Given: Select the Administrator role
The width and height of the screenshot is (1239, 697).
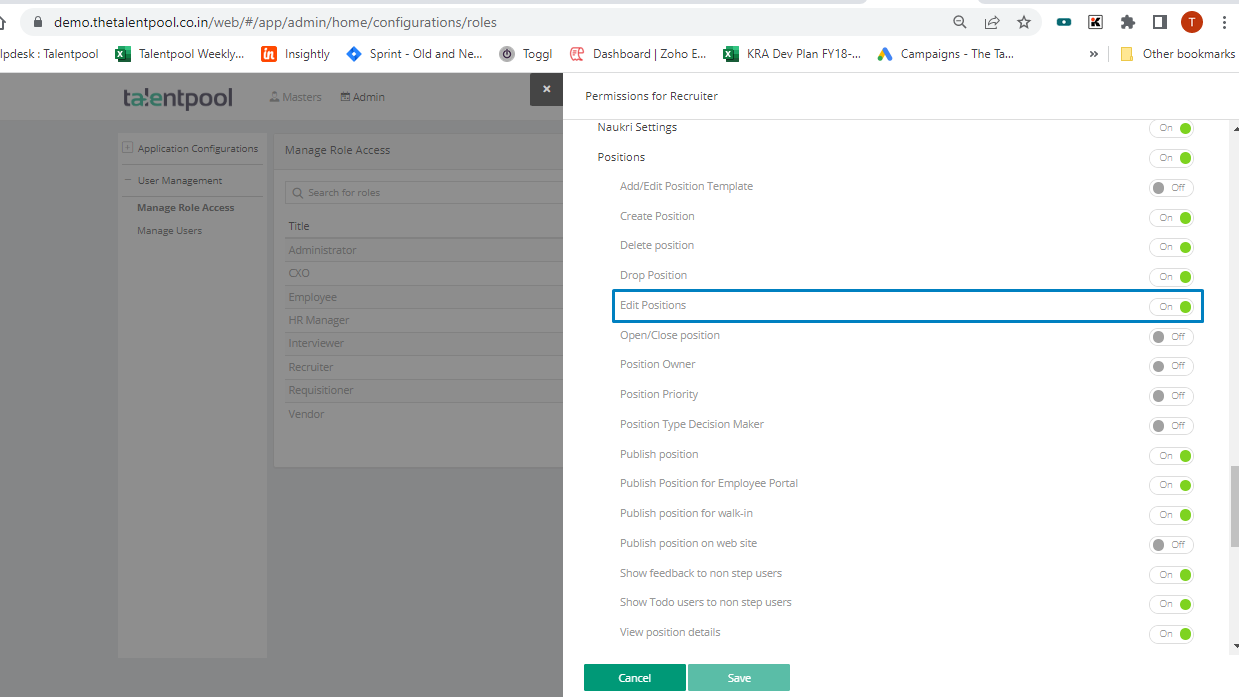Looking at the screenshot, I should (322, 250).
